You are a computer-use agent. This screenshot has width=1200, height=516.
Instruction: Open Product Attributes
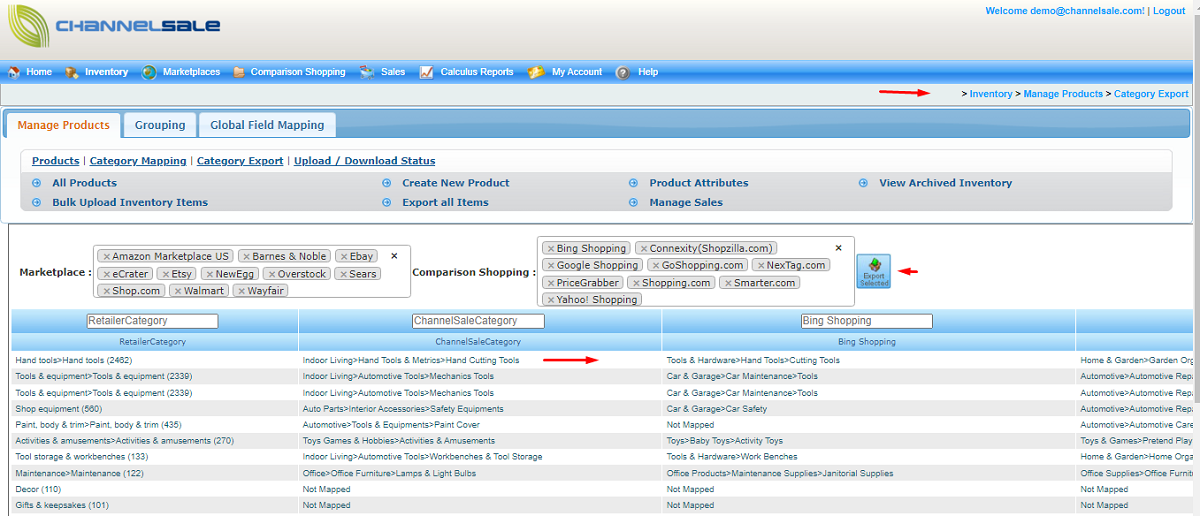click(x=699, y=183)
